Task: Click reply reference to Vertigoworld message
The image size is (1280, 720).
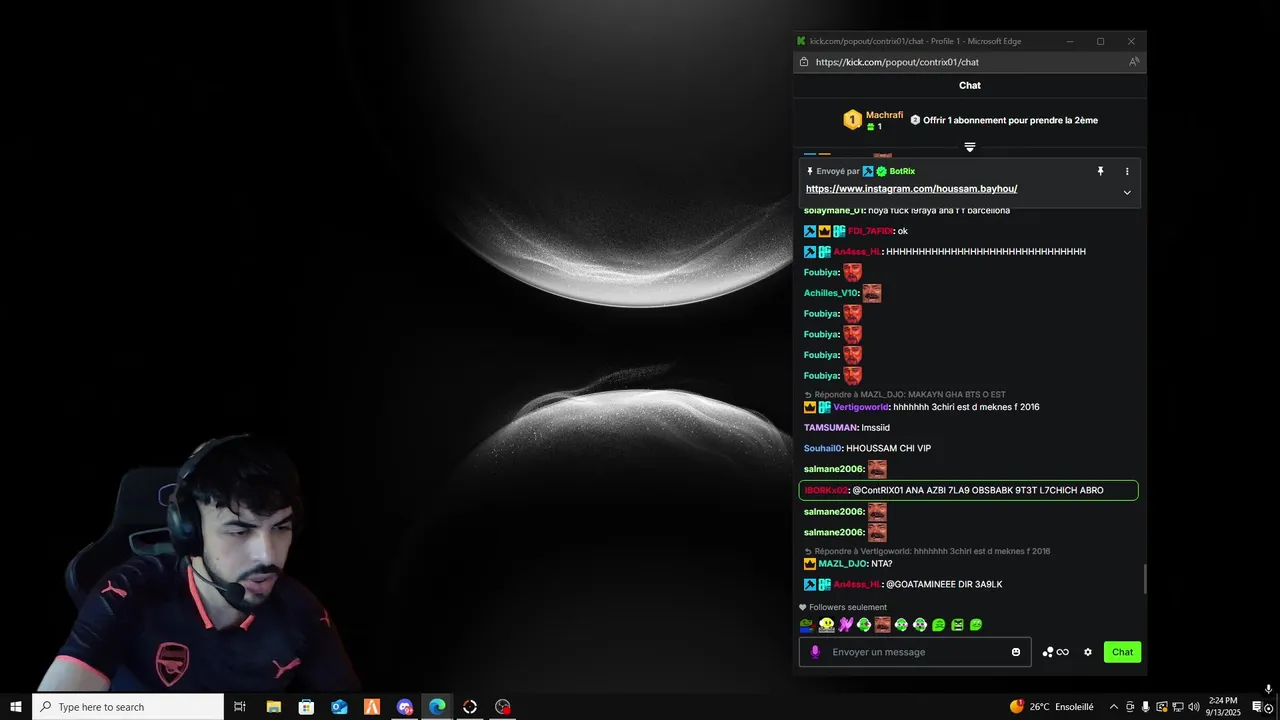Action: 927,552
